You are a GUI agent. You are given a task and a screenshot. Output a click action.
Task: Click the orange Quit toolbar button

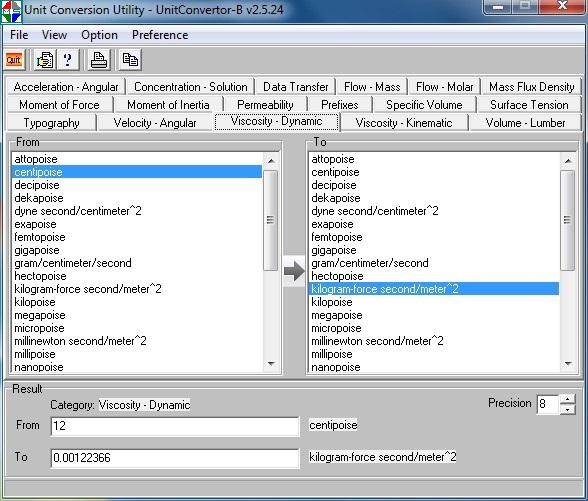click(14, 60)
